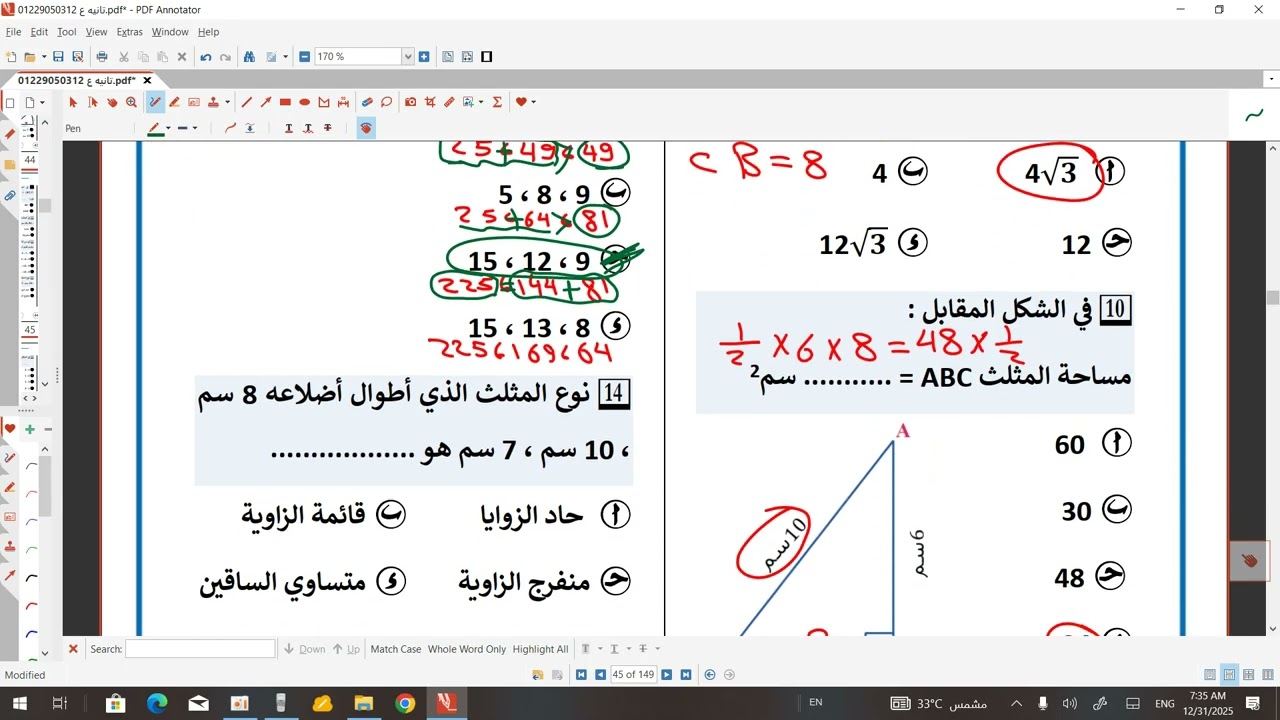Choose the Pan hand tool
Viewport: 1280px width, 720px height.
pos(112,102)
